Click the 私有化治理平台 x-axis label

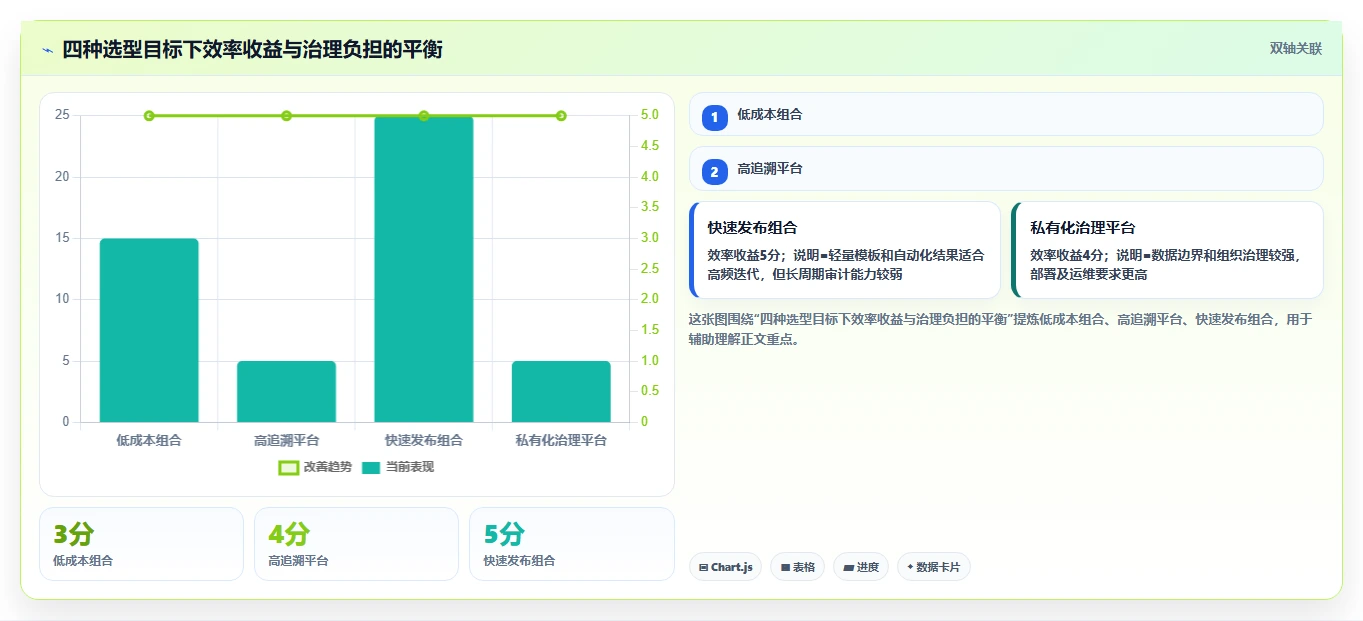point(561,440)
